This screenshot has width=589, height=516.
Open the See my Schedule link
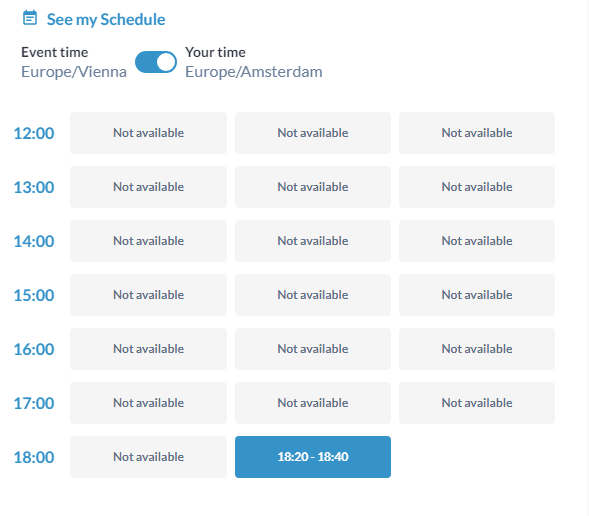pyautogui.click(x=106, y=20)
